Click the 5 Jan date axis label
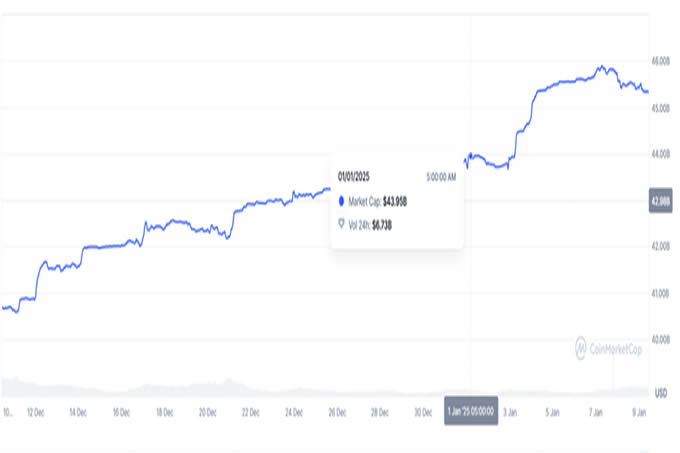This screenshot has width=680, height=453. [x=553, y=411]
